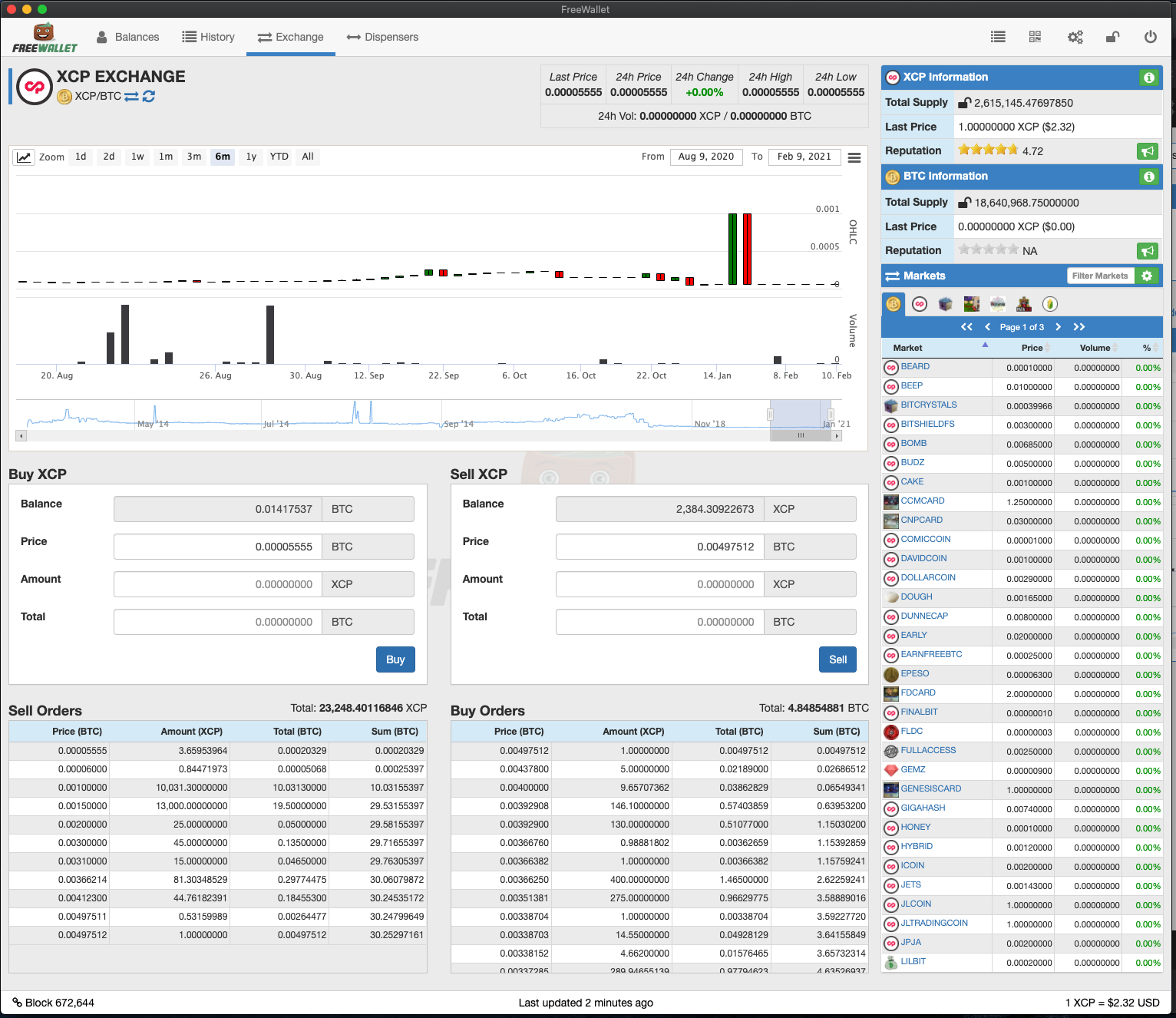Screen dimensions: 1176x1018
Task: Select the Mafia Wars market tab icon
Action: (x=1024, y=304)
